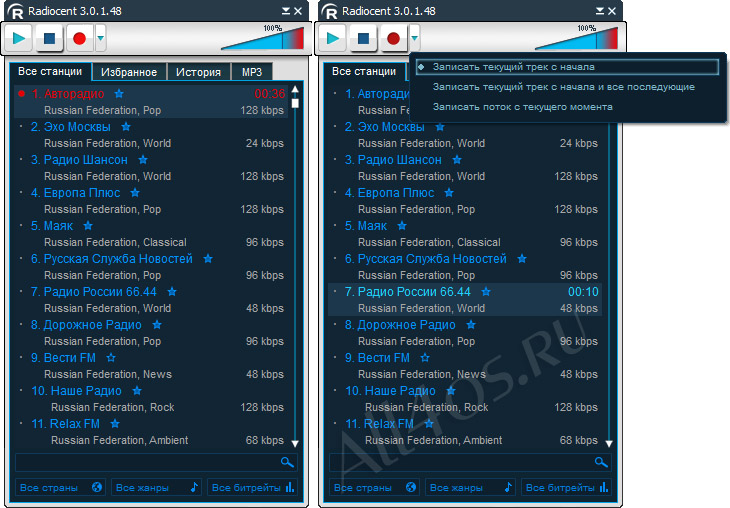The width and height of the screenshot is (730, 508).
Task: Toggle favorite star for Эхо Москвы in left window
Action: click(126, 127)
